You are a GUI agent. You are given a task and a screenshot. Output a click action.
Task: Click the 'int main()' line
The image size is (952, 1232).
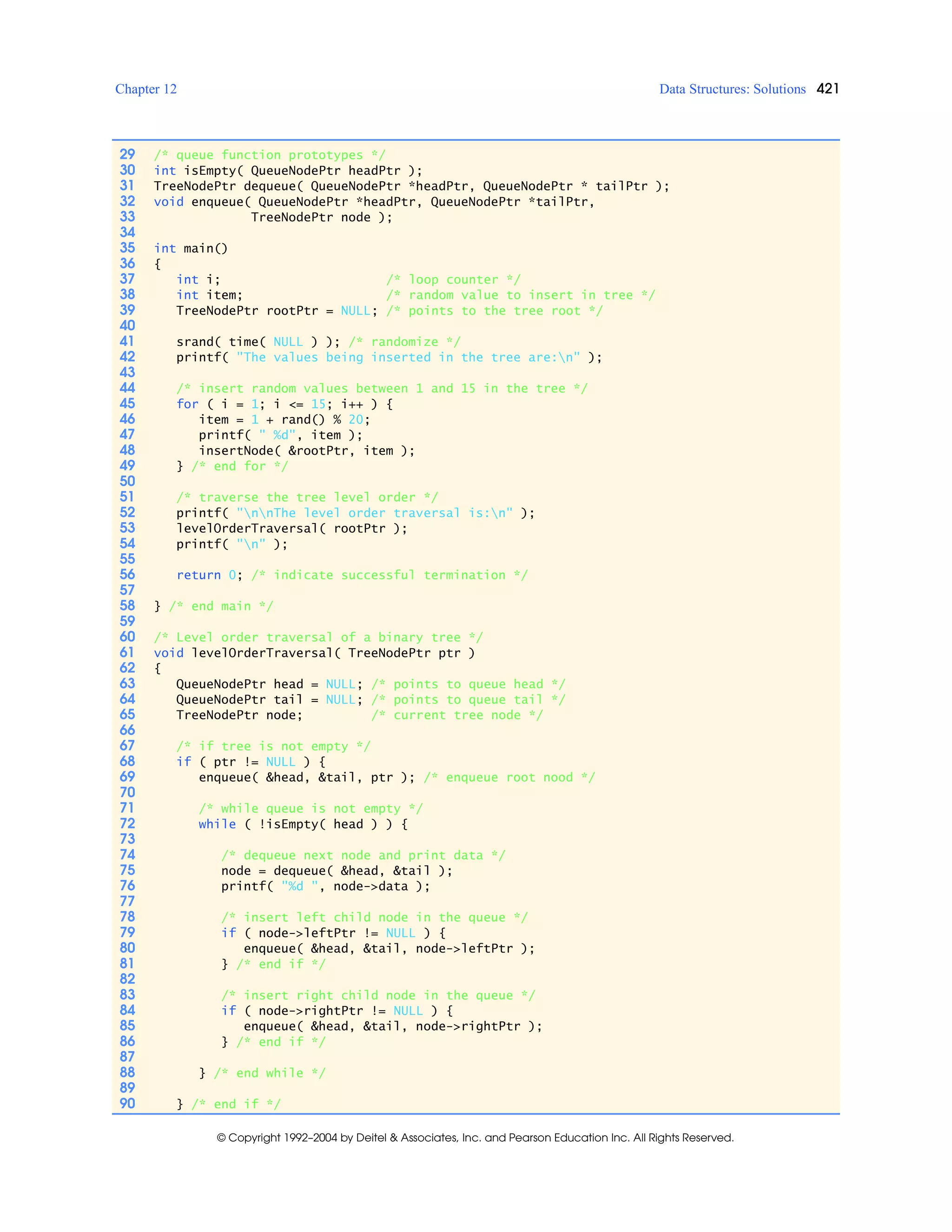tap(191, 248)
